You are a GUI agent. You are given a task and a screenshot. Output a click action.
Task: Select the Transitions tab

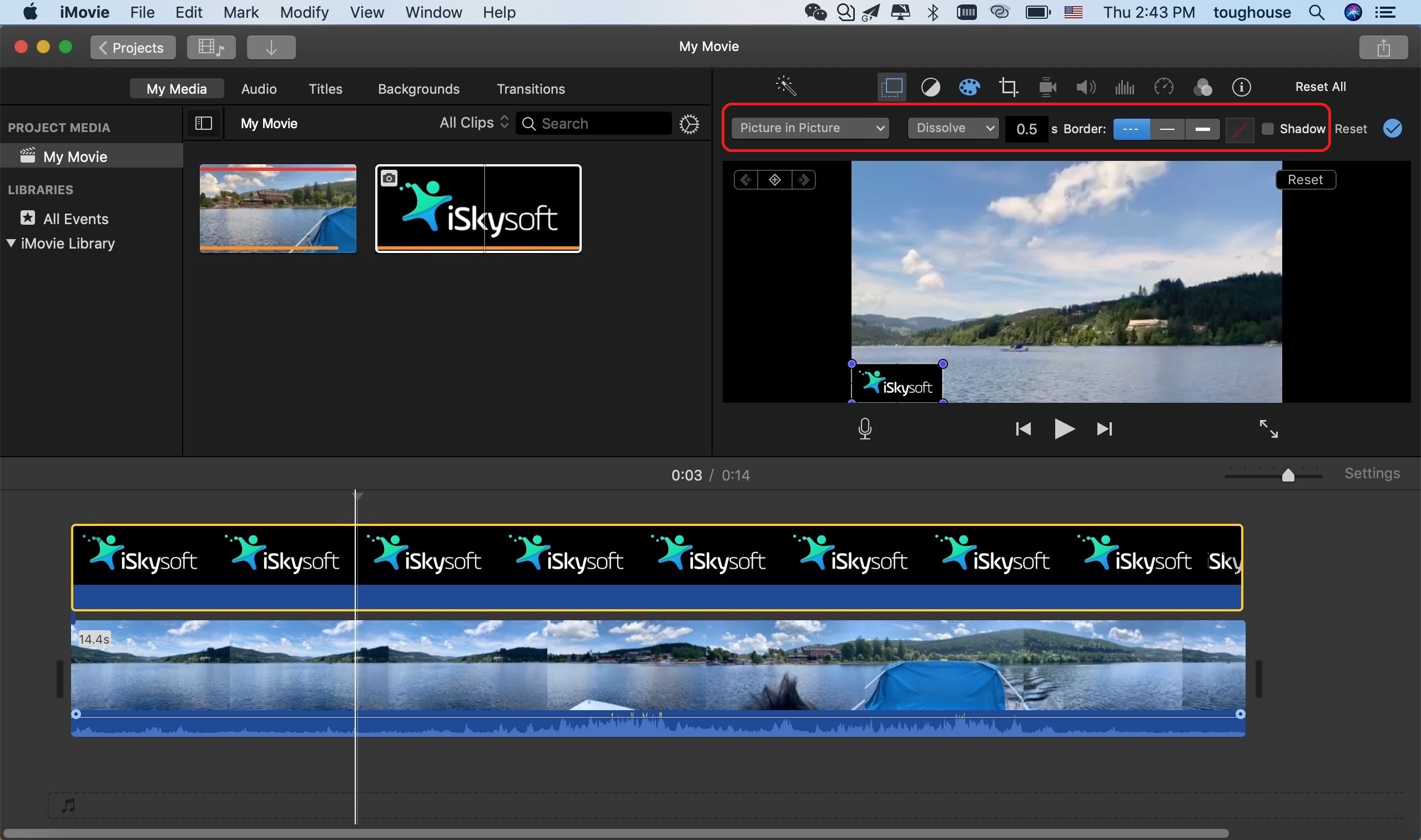tap(530, 89)
